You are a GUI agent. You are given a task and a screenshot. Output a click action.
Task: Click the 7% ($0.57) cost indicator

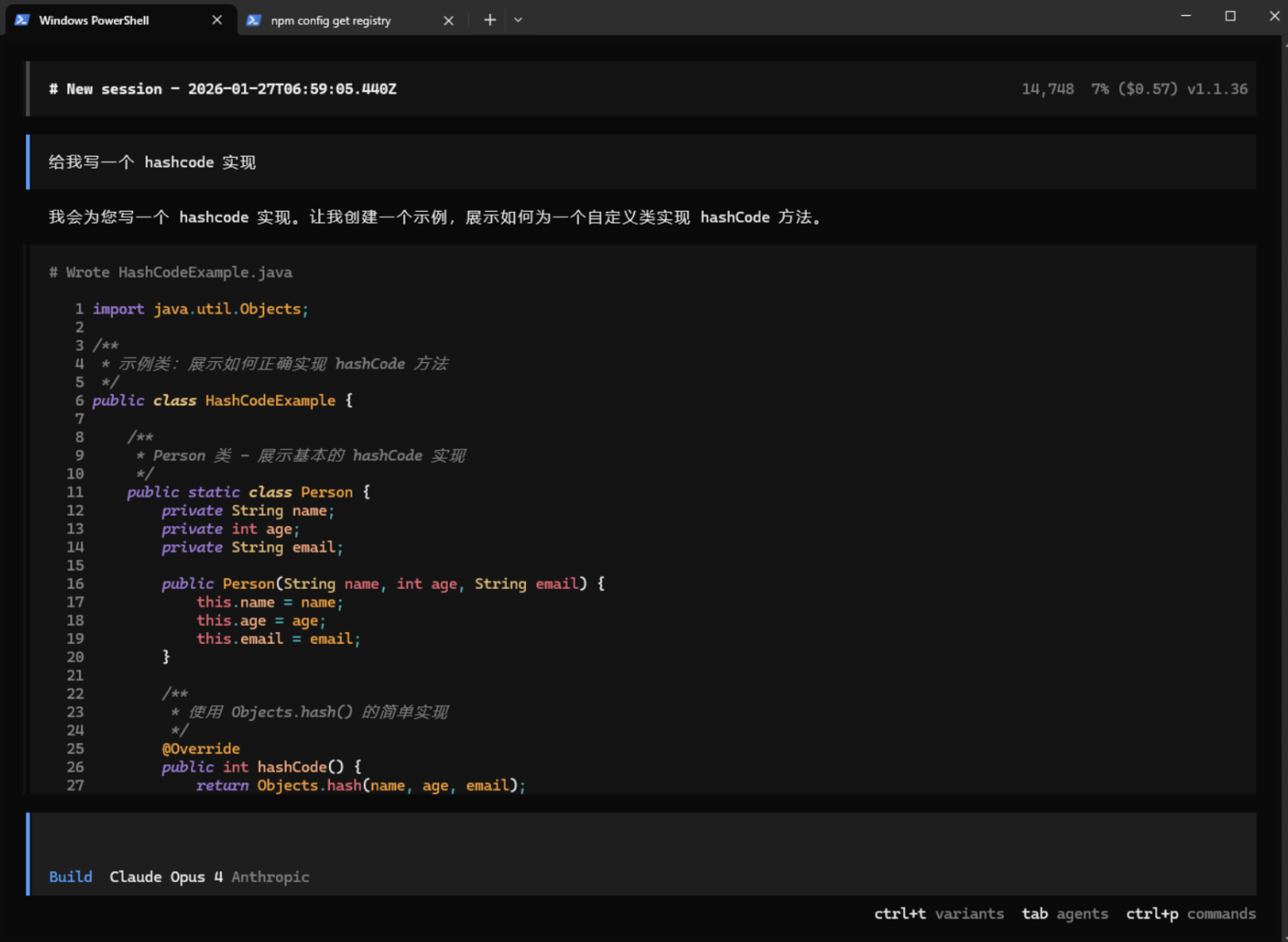coord(1134,89)
